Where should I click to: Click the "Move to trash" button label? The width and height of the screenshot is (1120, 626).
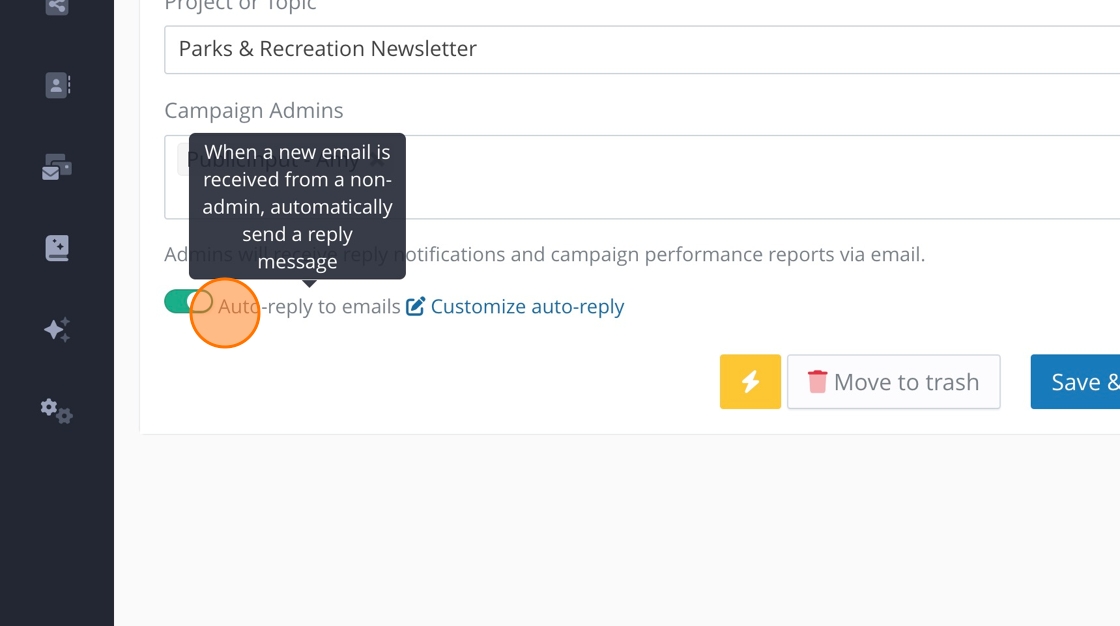(x=906, y=382)
